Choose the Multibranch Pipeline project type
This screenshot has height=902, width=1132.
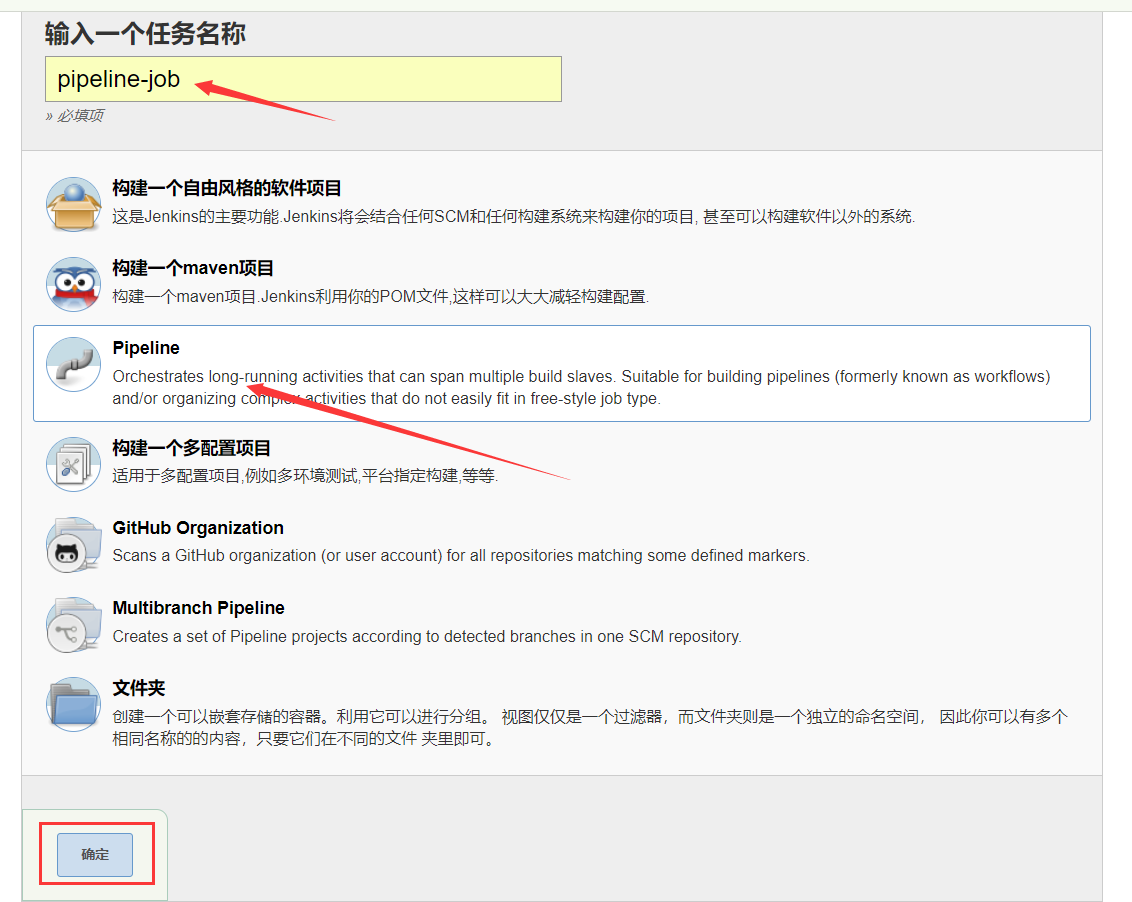tap(198, 608)
